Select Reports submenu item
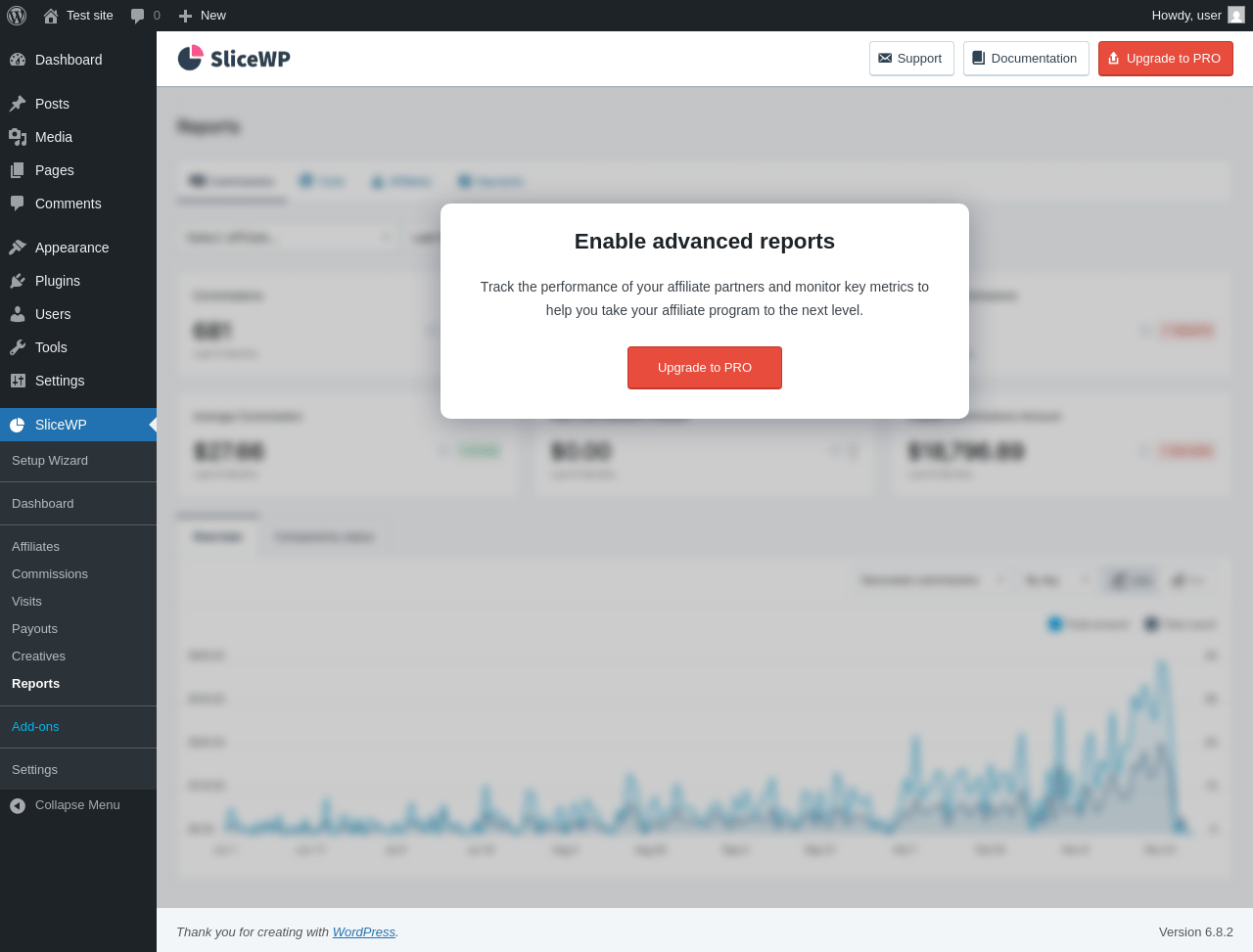Image resolution: width=1253 pixels, height=952 pixels. click(x=78, y=684)
